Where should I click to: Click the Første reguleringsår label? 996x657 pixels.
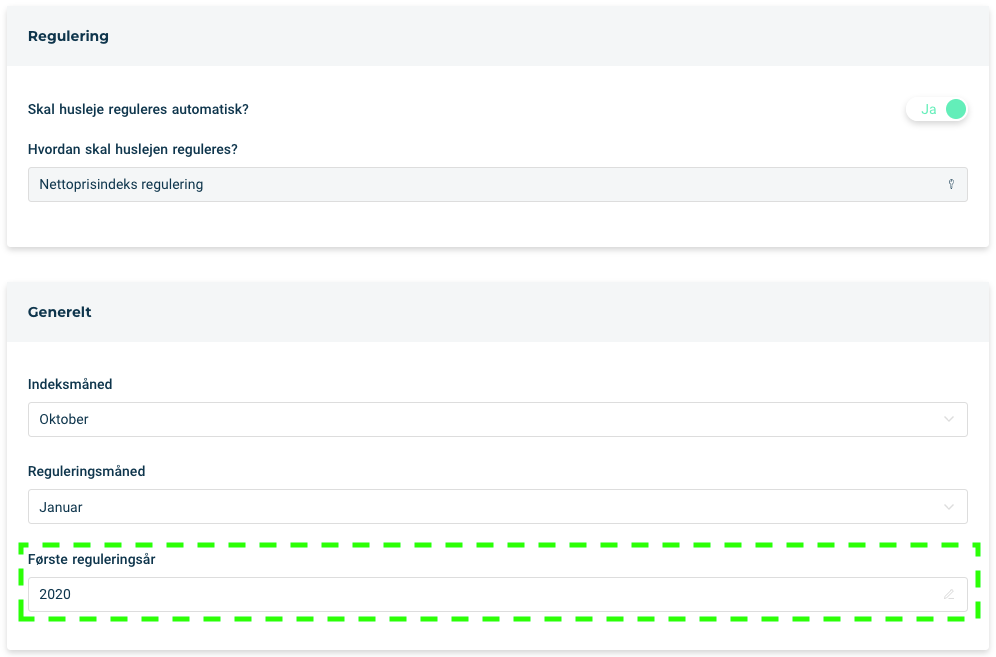click(91, 559)
